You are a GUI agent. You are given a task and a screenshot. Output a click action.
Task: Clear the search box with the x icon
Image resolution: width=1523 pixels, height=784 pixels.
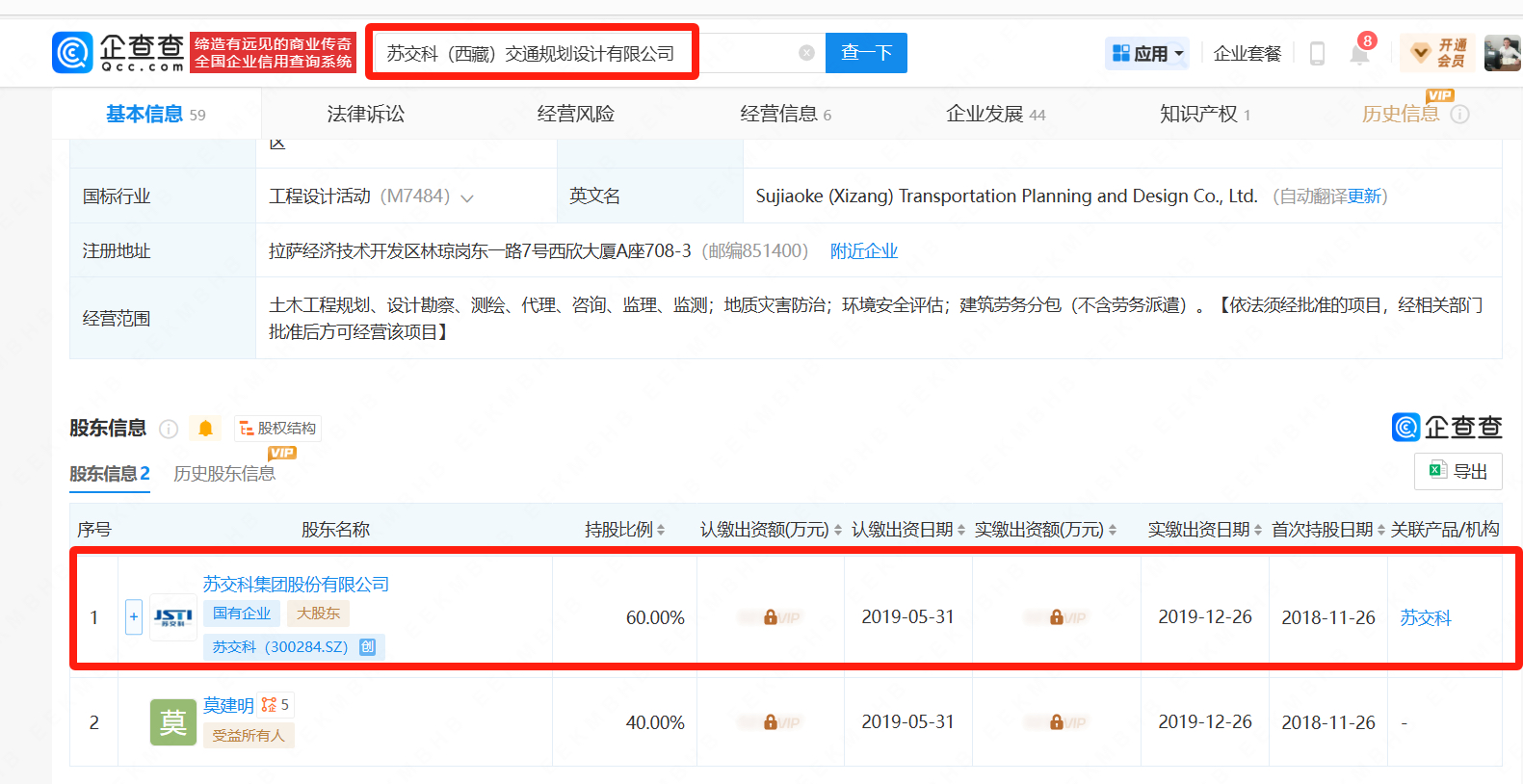pyautogui.click(x=807, y=53)
